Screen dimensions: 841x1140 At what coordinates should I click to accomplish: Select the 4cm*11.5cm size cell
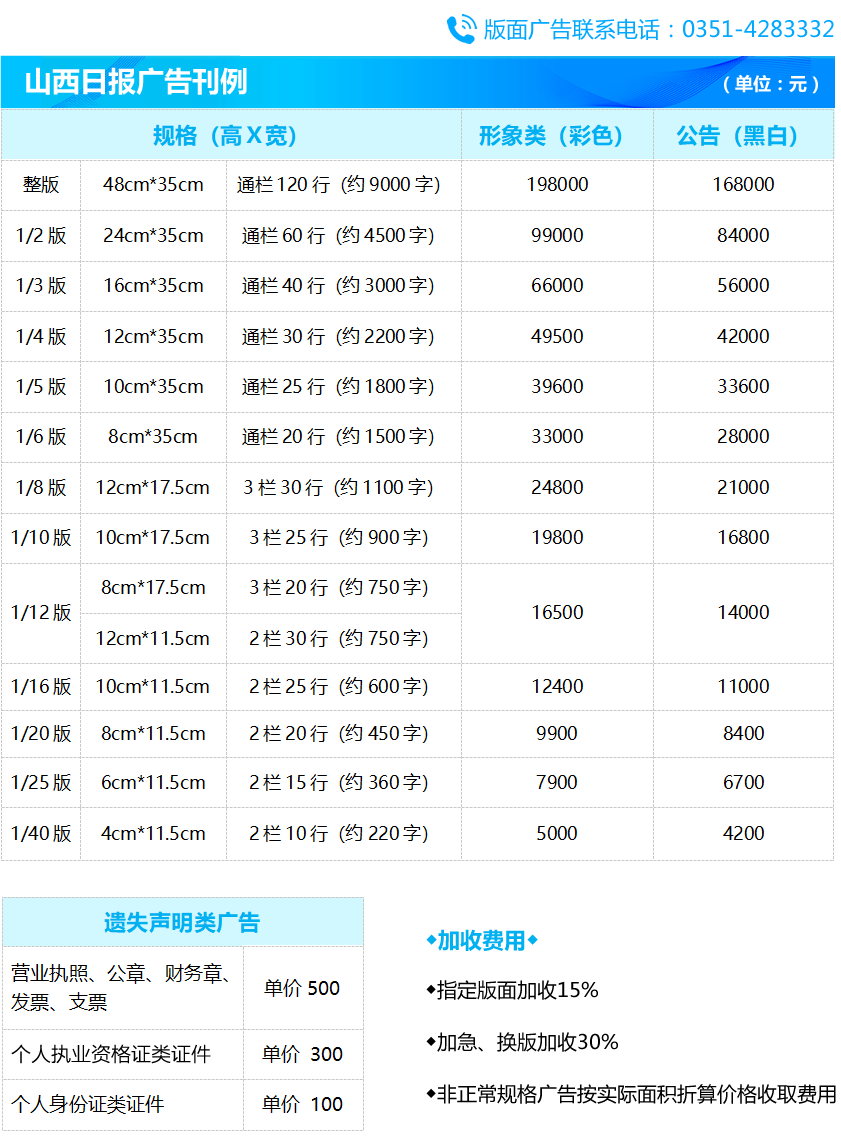click(x=153, y=834)
